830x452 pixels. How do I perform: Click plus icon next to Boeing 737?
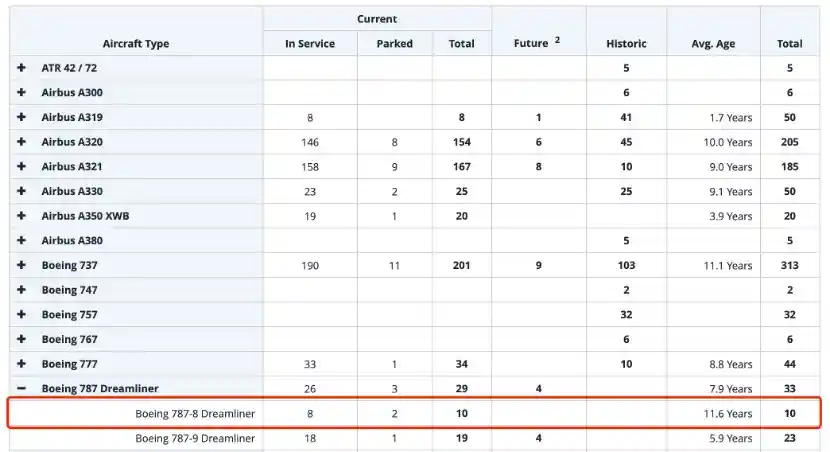coord(21,265)
